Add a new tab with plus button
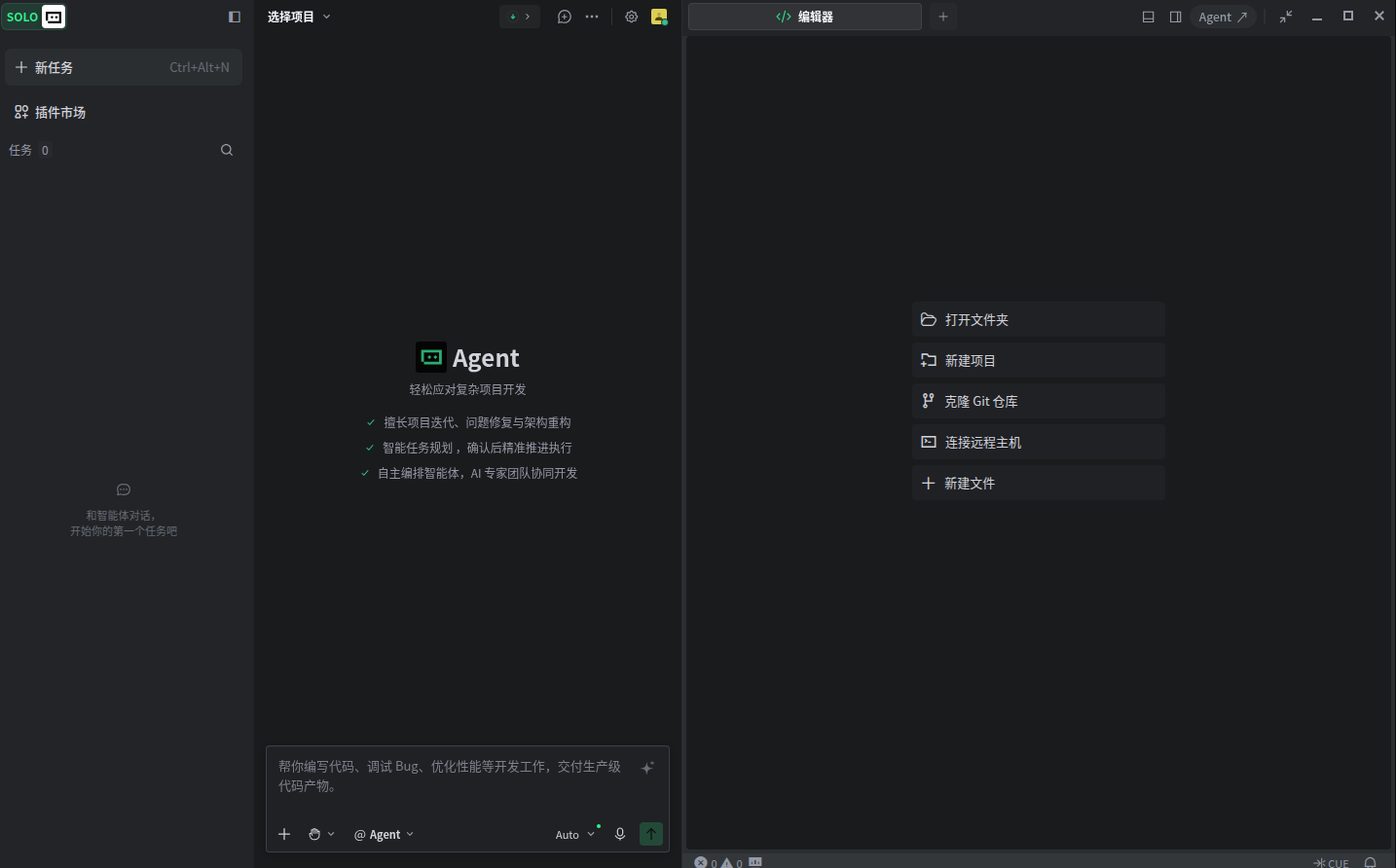This screenshot has height=868, width=1396. tap(943, 17)
